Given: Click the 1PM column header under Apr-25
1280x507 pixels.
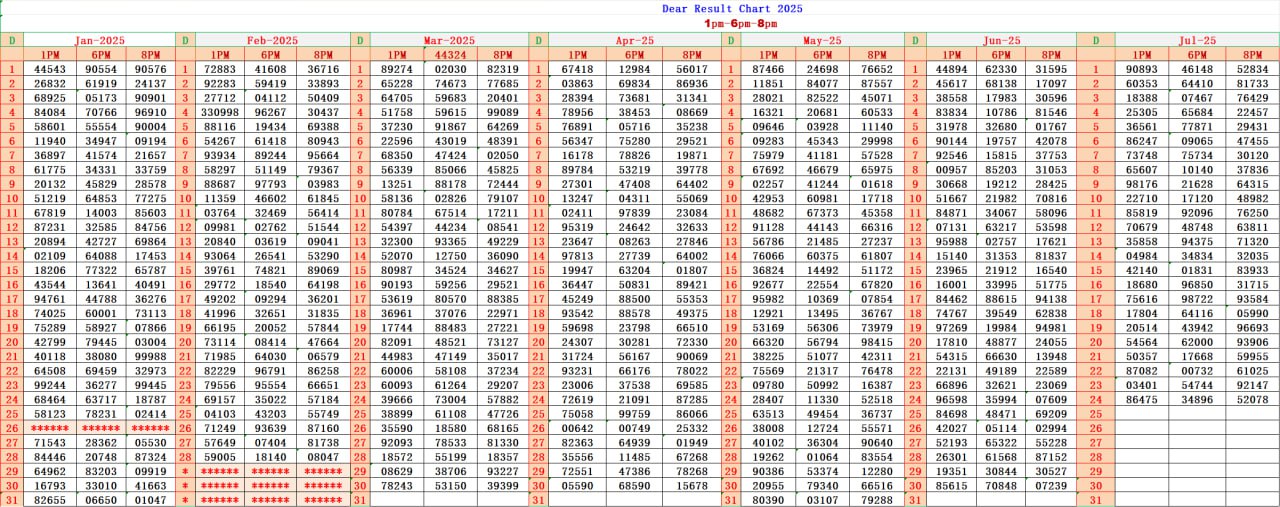Looking at the screenshot, I should point(578,54).
